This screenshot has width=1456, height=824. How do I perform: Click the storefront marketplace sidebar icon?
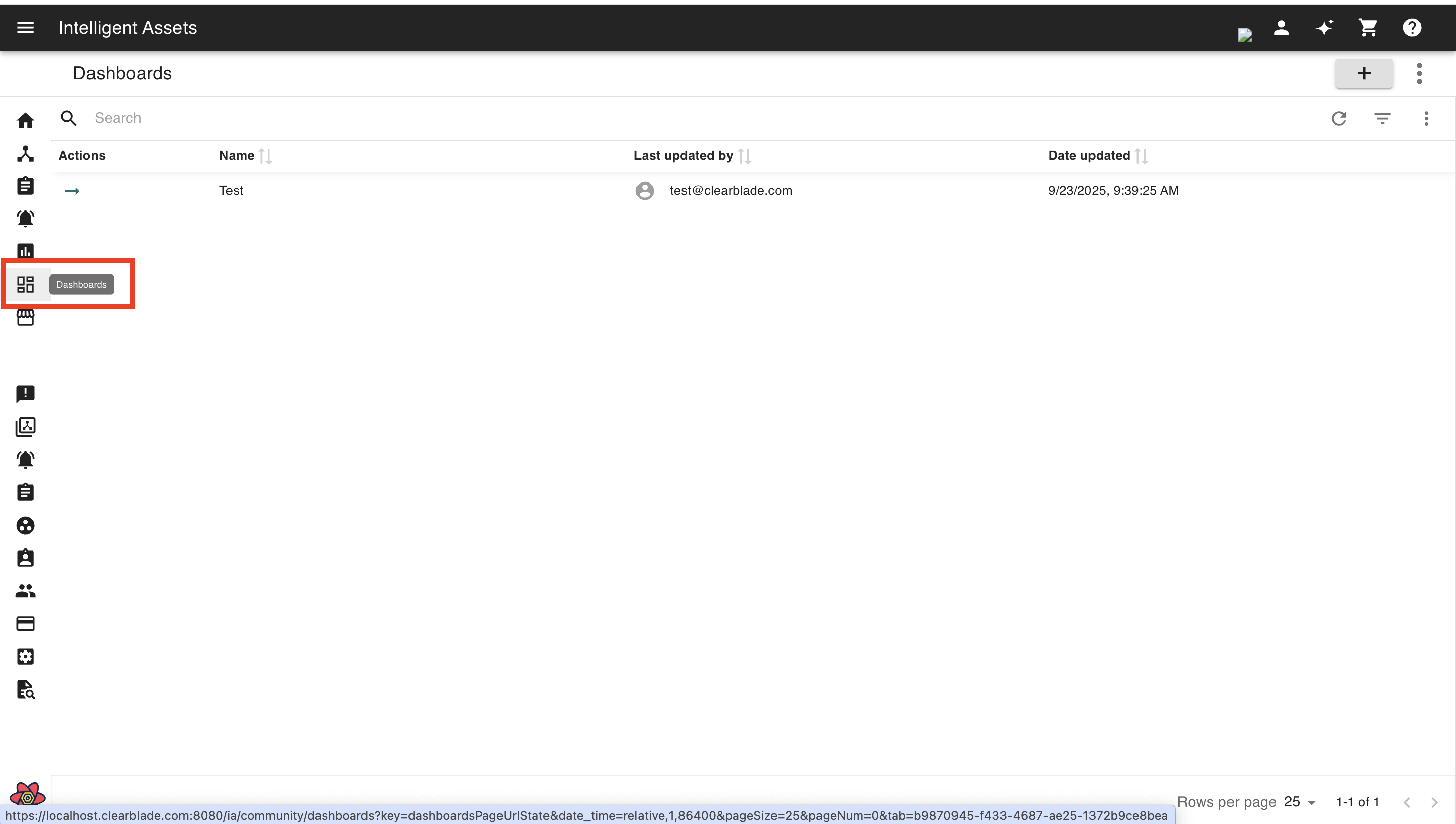point(25,317)
